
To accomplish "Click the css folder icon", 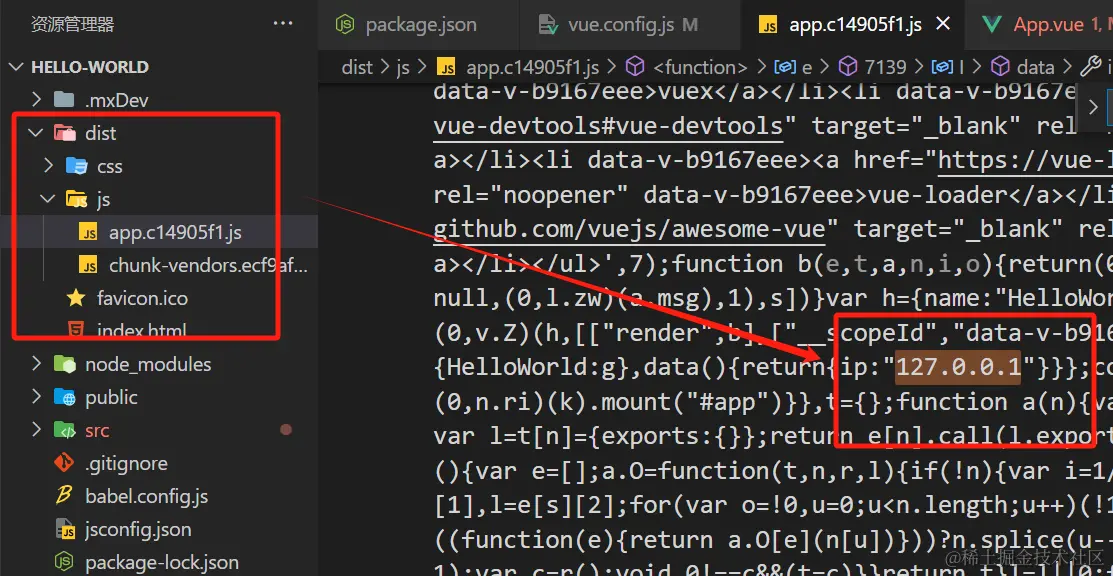I will click(x=76, y=165).
